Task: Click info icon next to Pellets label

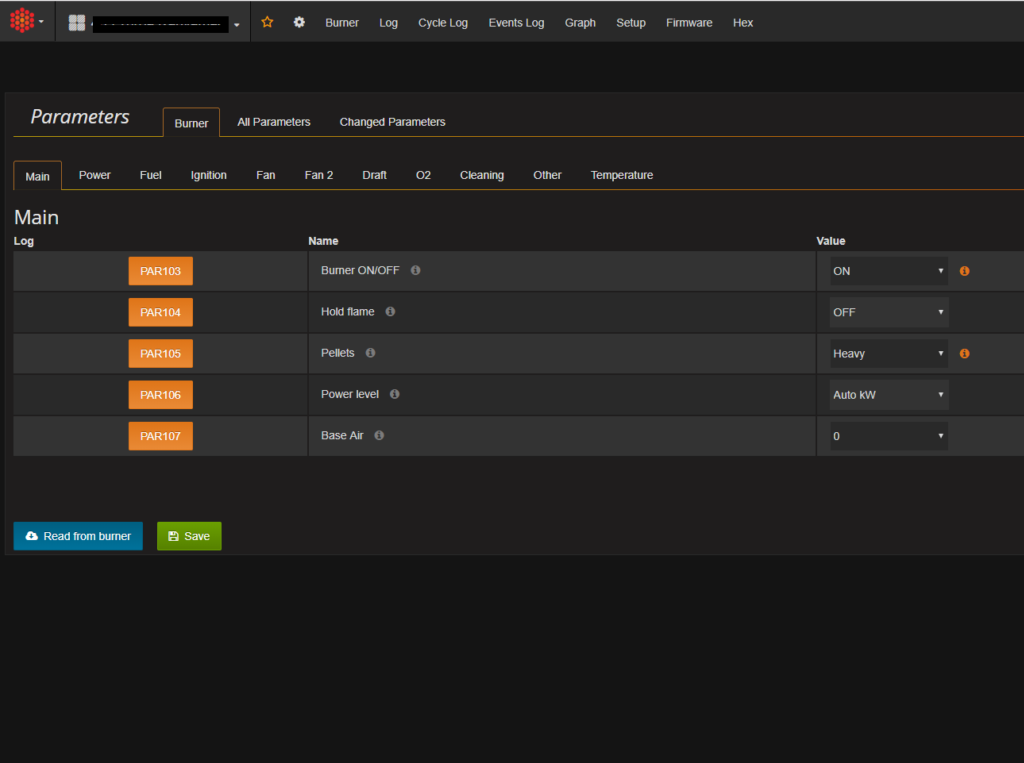Action: (x=370, y=353)
